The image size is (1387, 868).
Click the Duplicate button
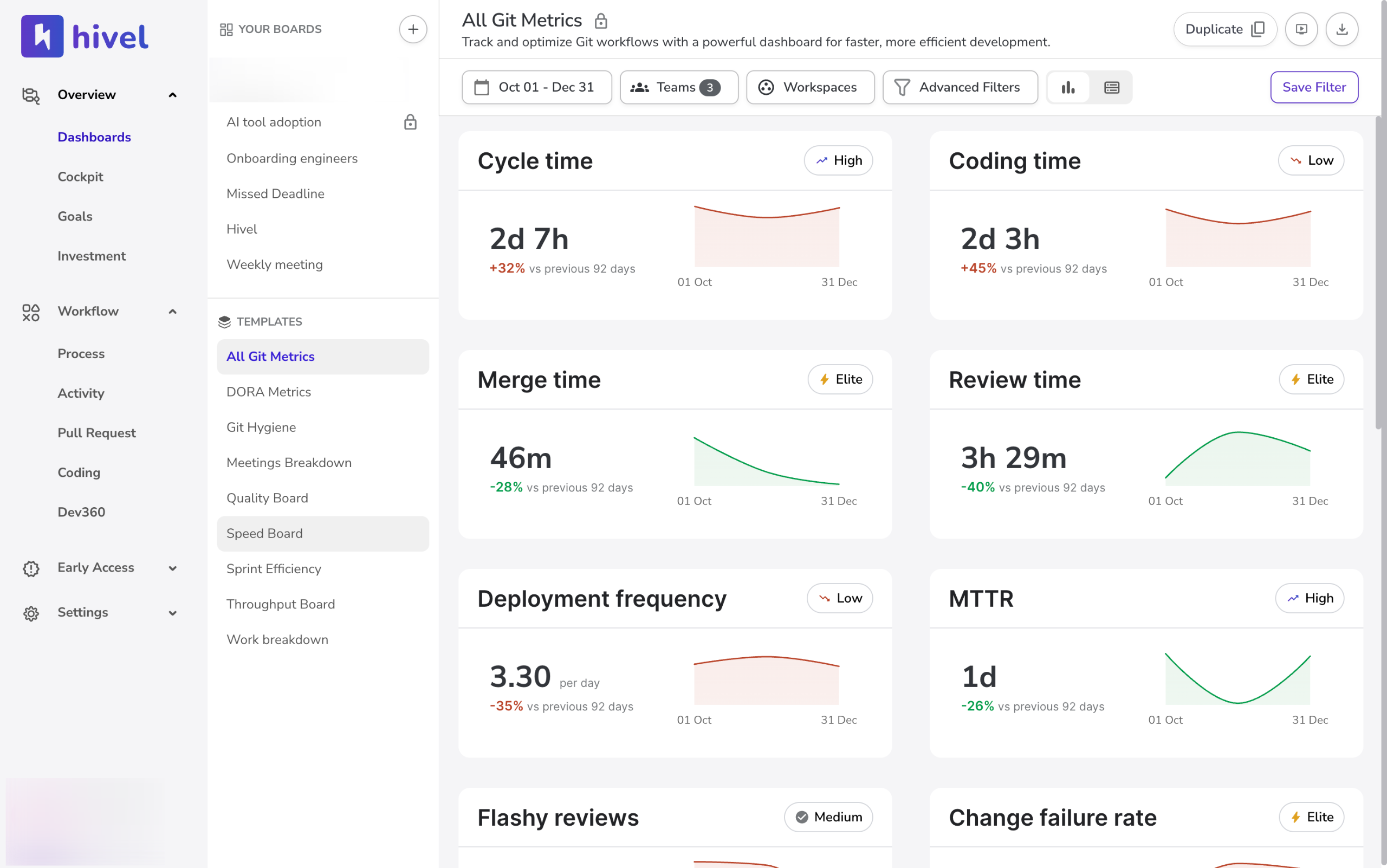1224,29
